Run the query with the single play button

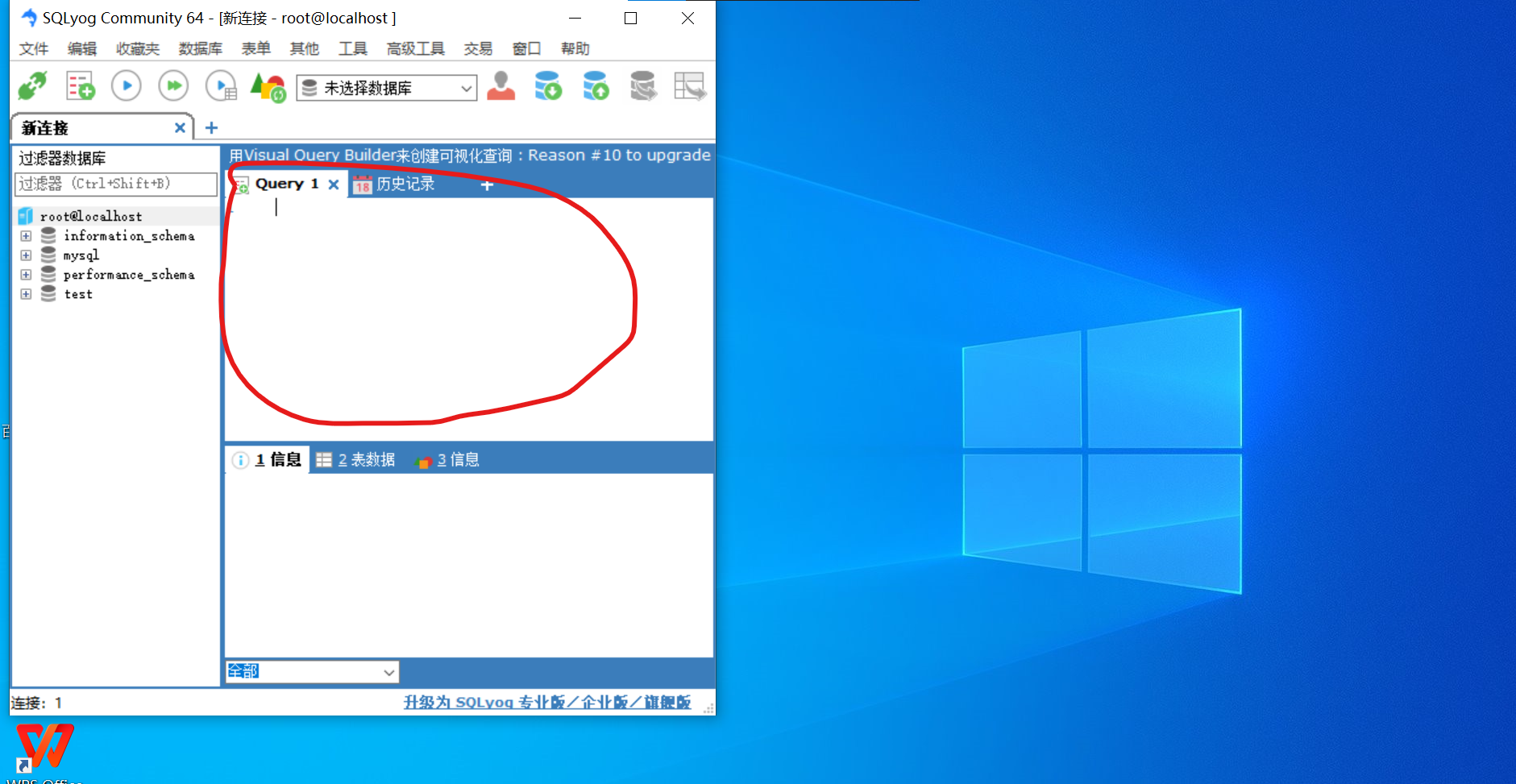[x=127, y=85]
